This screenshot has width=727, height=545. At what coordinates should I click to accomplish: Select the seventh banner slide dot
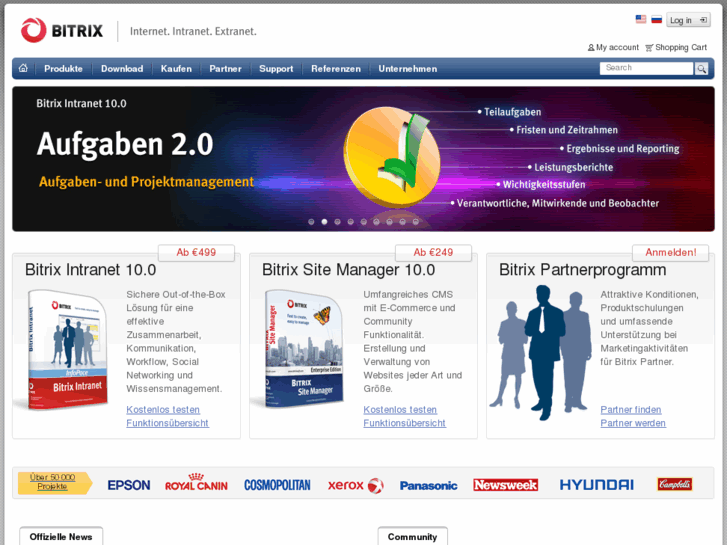pos(389,222)
